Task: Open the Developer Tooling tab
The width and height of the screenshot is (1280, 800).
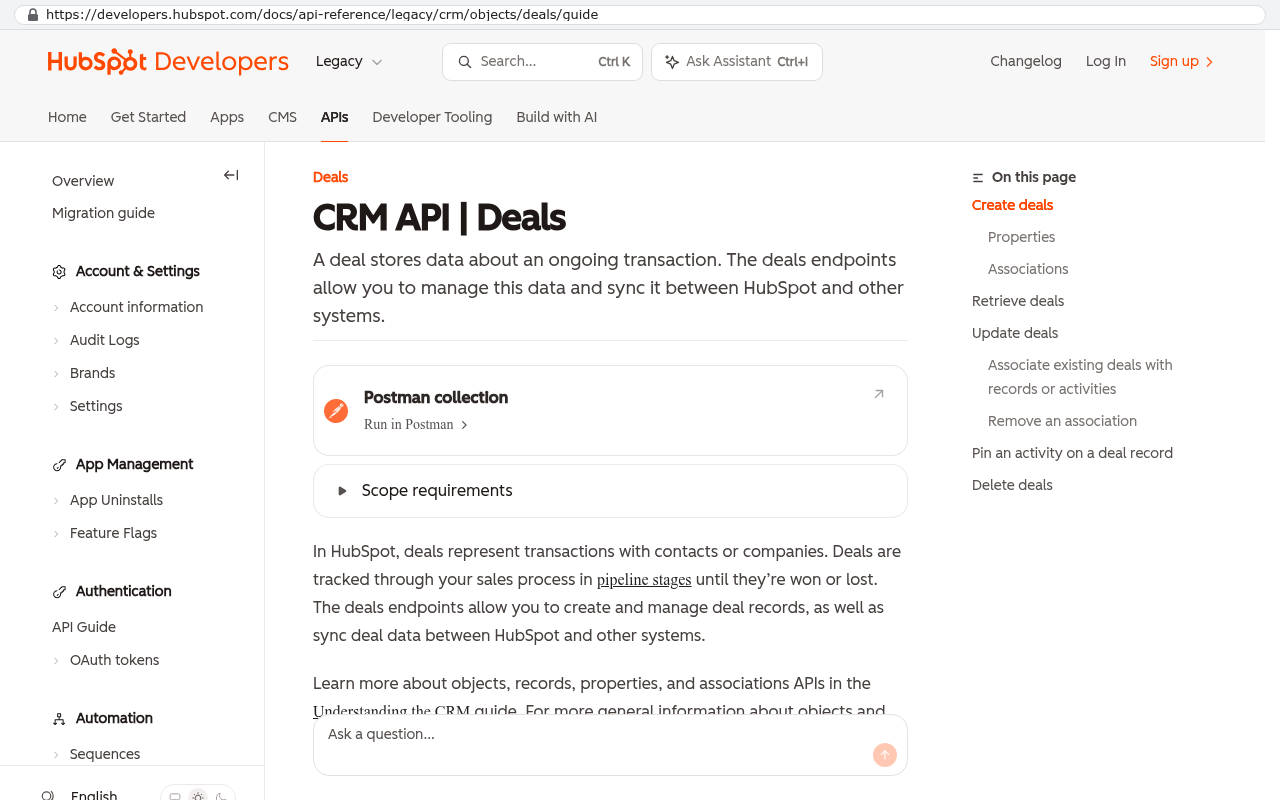Action: (432, 117)
